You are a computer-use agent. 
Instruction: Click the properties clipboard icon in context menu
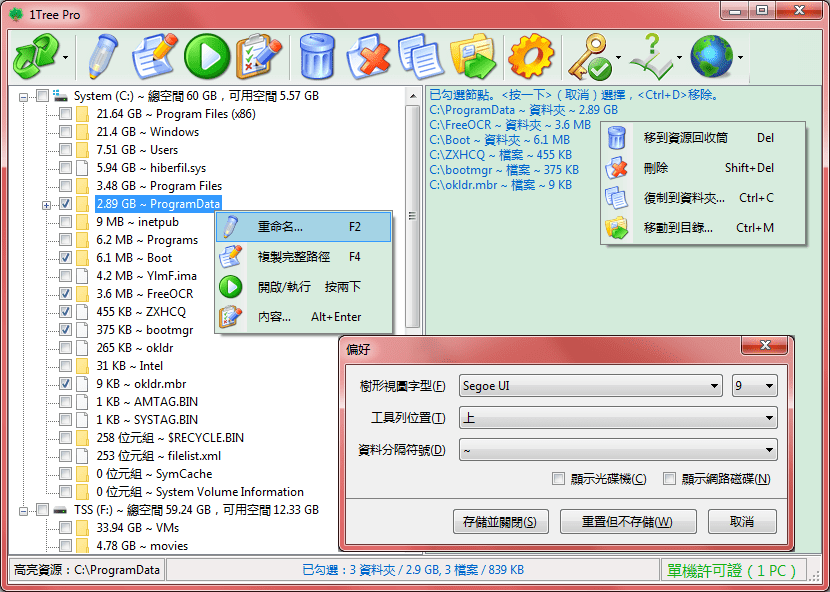click(231, 317)
